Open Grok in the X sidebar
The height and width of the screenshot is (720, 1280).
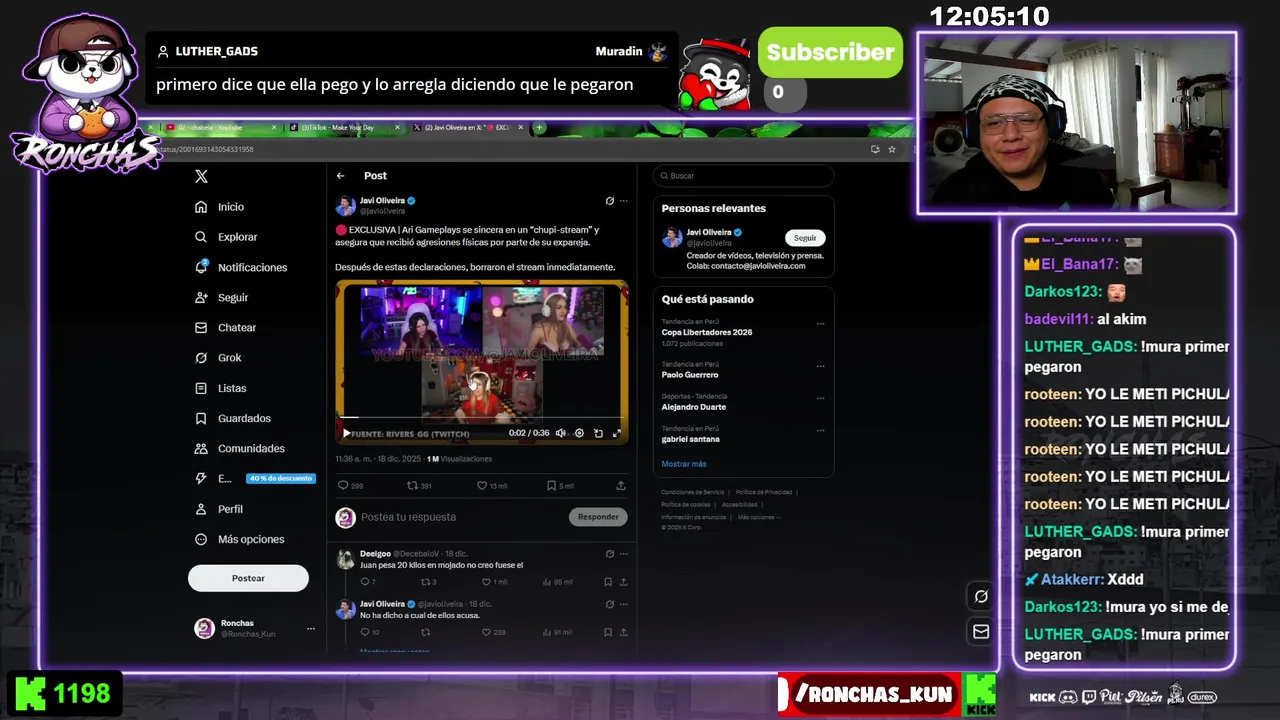(x=218, y=357)
